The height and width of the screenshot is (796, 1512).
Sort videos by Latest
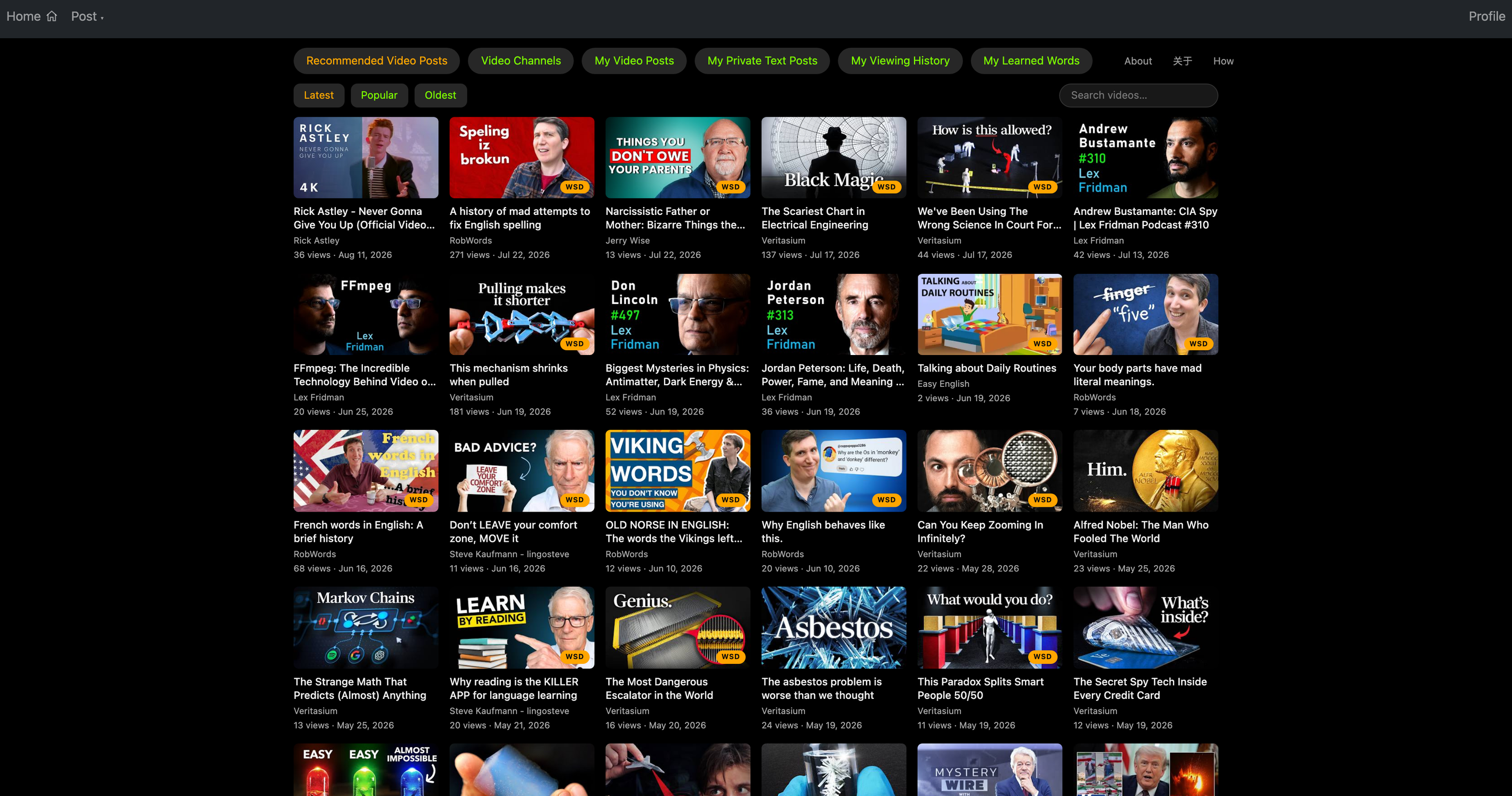tap(319, 95)
